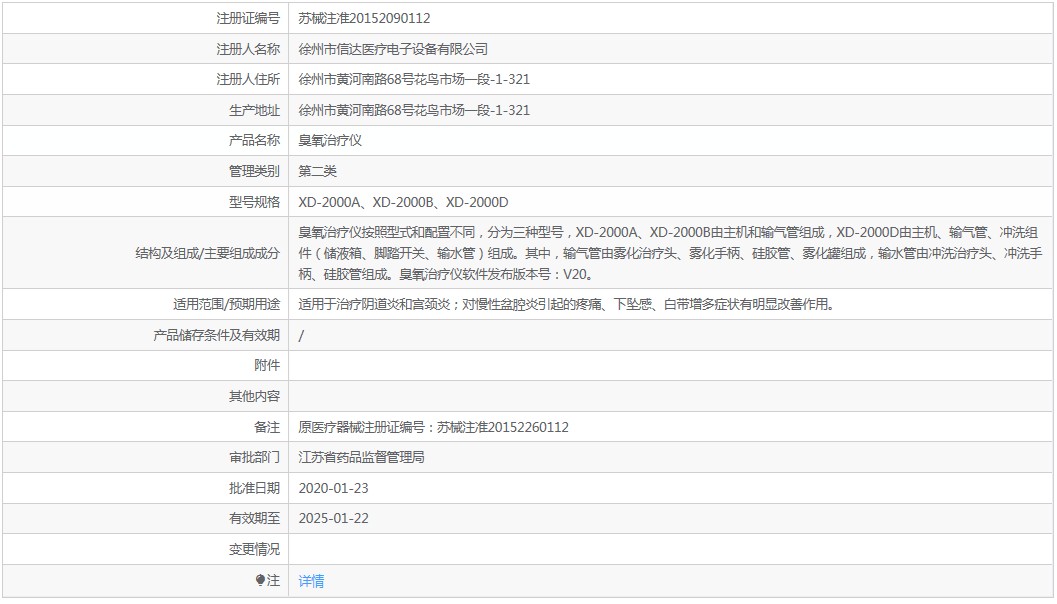Click the lightbulb icon beside 注
This screenshot has height=604, width=1057.
point(260,580)
